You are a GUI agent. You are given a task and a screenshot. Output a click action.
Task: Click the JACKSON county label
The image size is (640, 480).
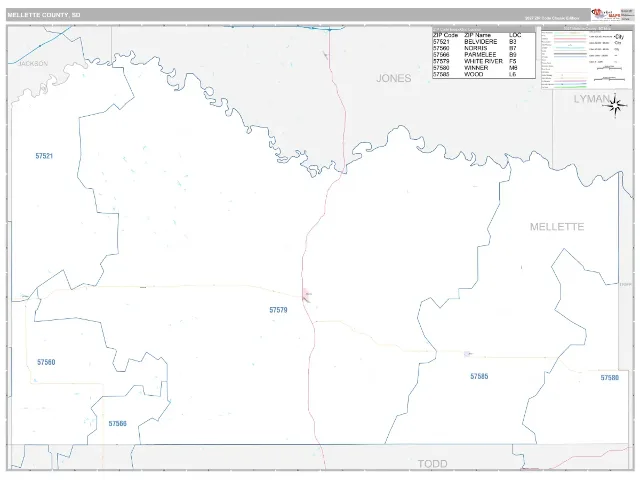click(33, 64)
